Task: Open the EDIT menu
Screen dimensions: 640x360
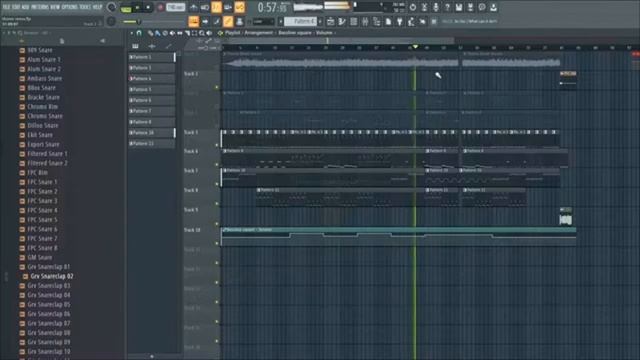Action: point(16,7)
